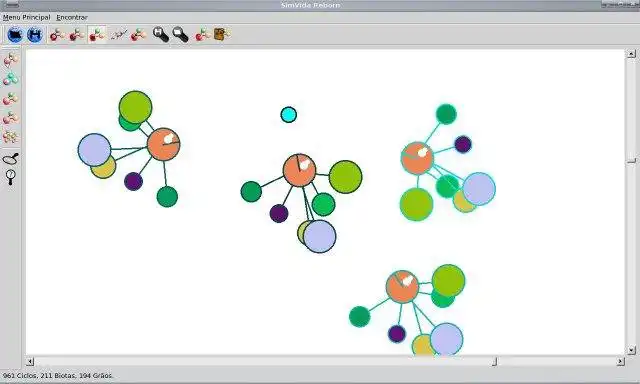Click the purple circle of the upper-right biota
This screenshot has height=384, width=640.
463,144
